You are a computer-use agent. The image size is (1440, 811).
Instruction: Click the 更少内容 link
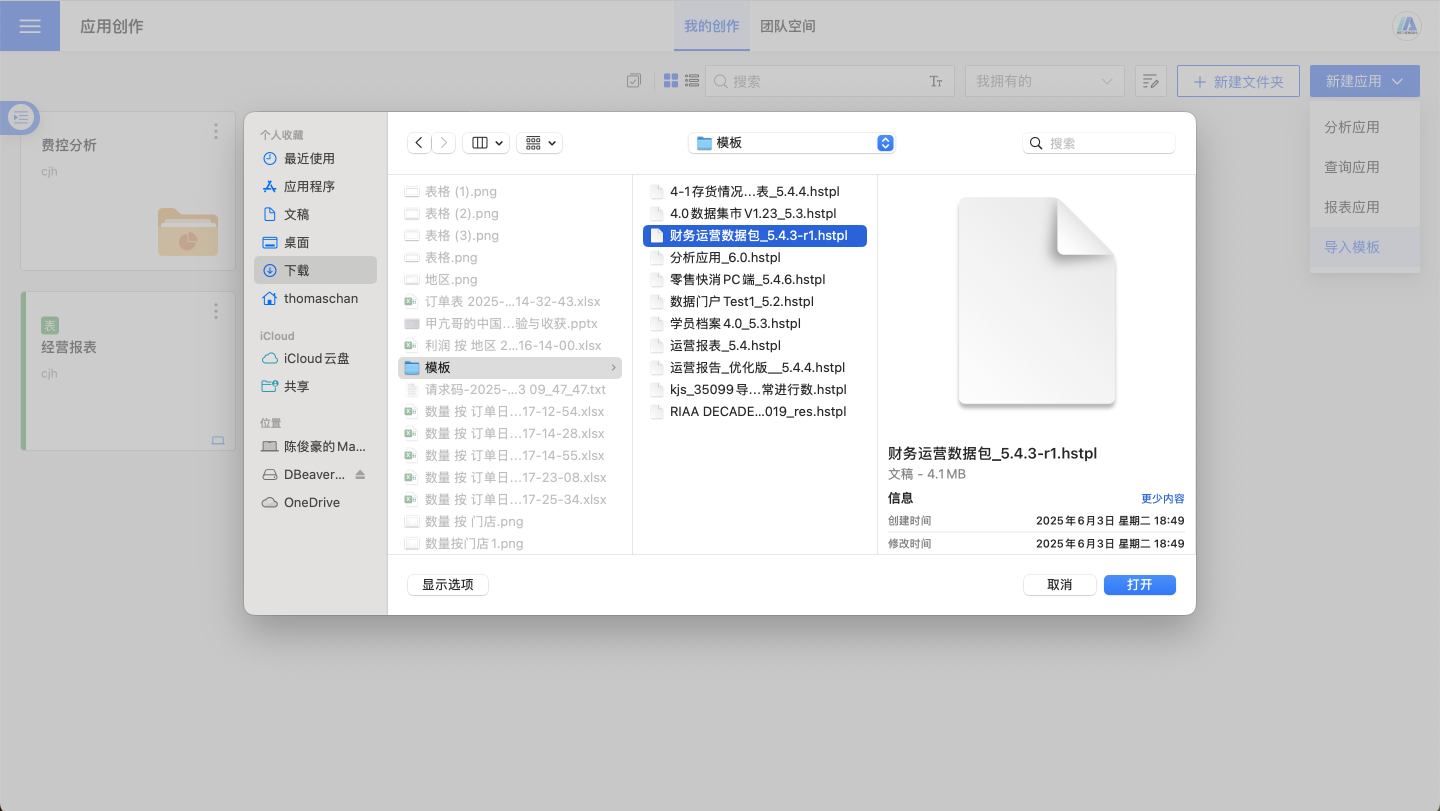(x=1163, y=498)
